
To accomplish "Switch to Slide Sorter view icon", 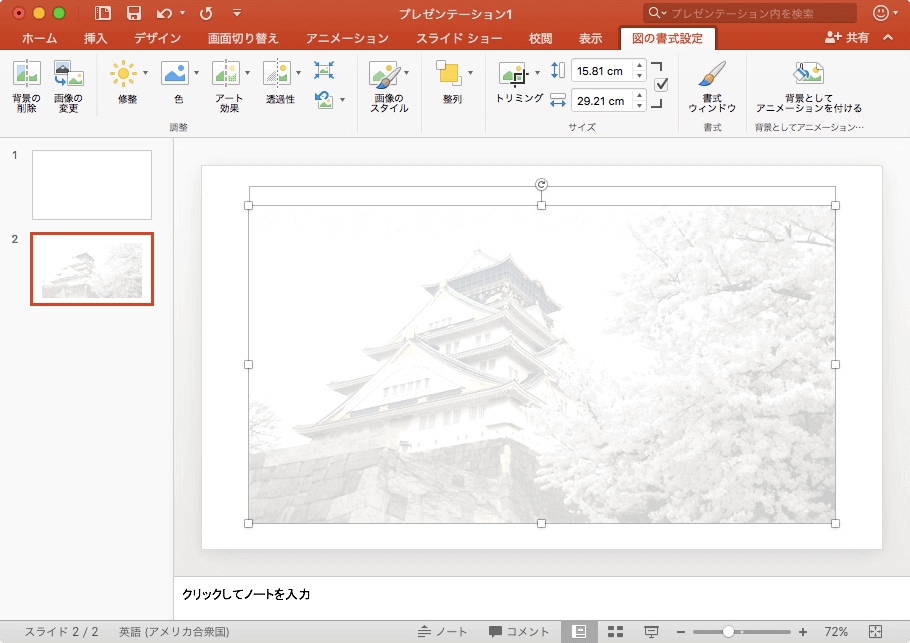I will (x=615, y=631).
